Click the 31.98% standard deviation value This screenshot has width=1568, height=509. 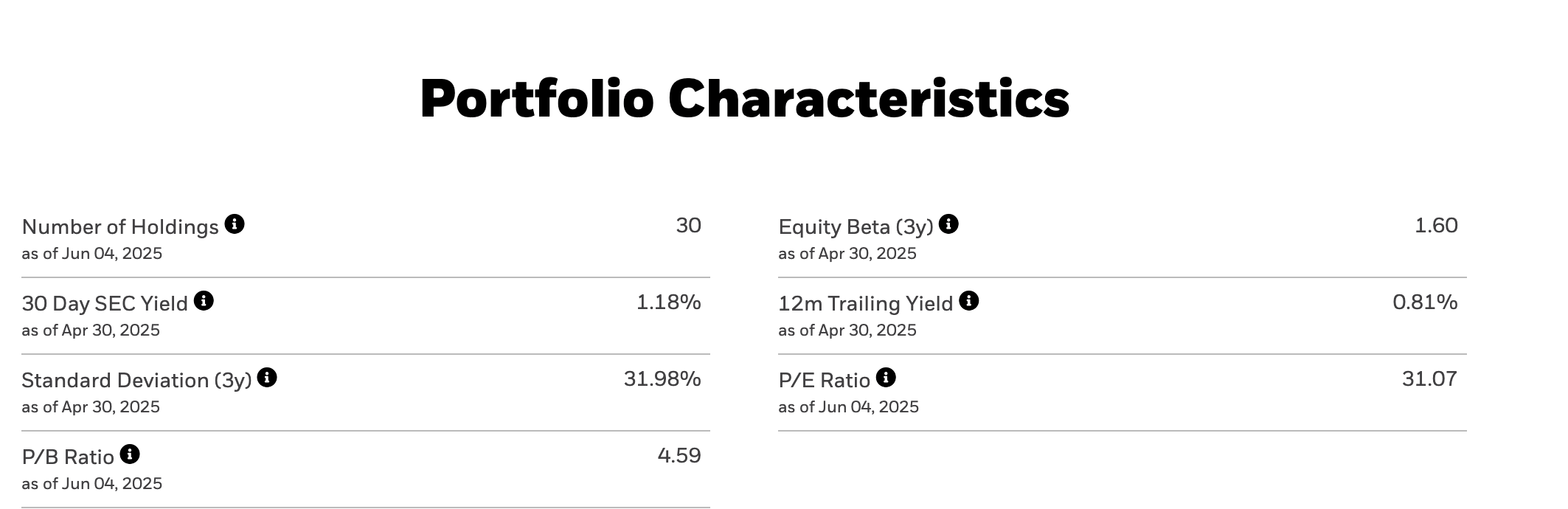click(662, 378)
